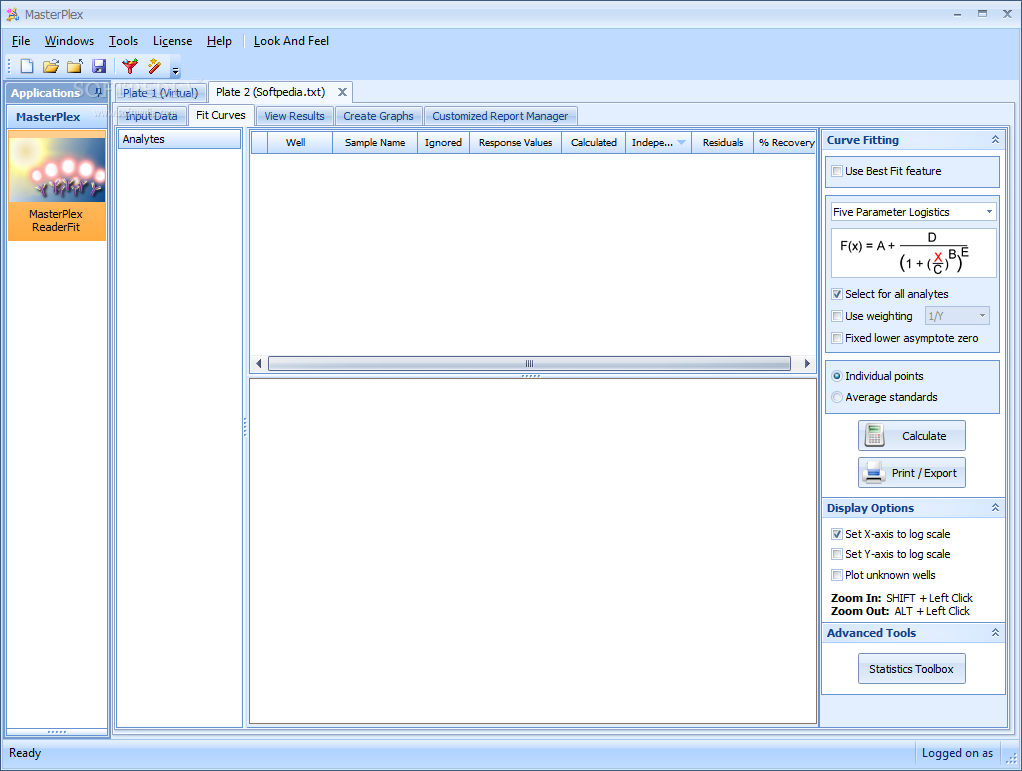Select the Average standards radio button
Screen dimensions: 1022x771
click(x=837, y=397)
